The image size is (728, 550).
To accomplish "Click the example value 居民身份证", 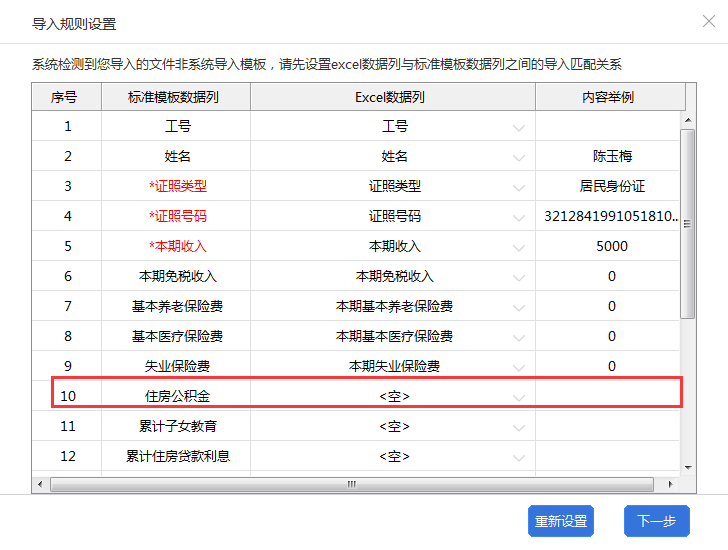I will [x=612, y=186].
